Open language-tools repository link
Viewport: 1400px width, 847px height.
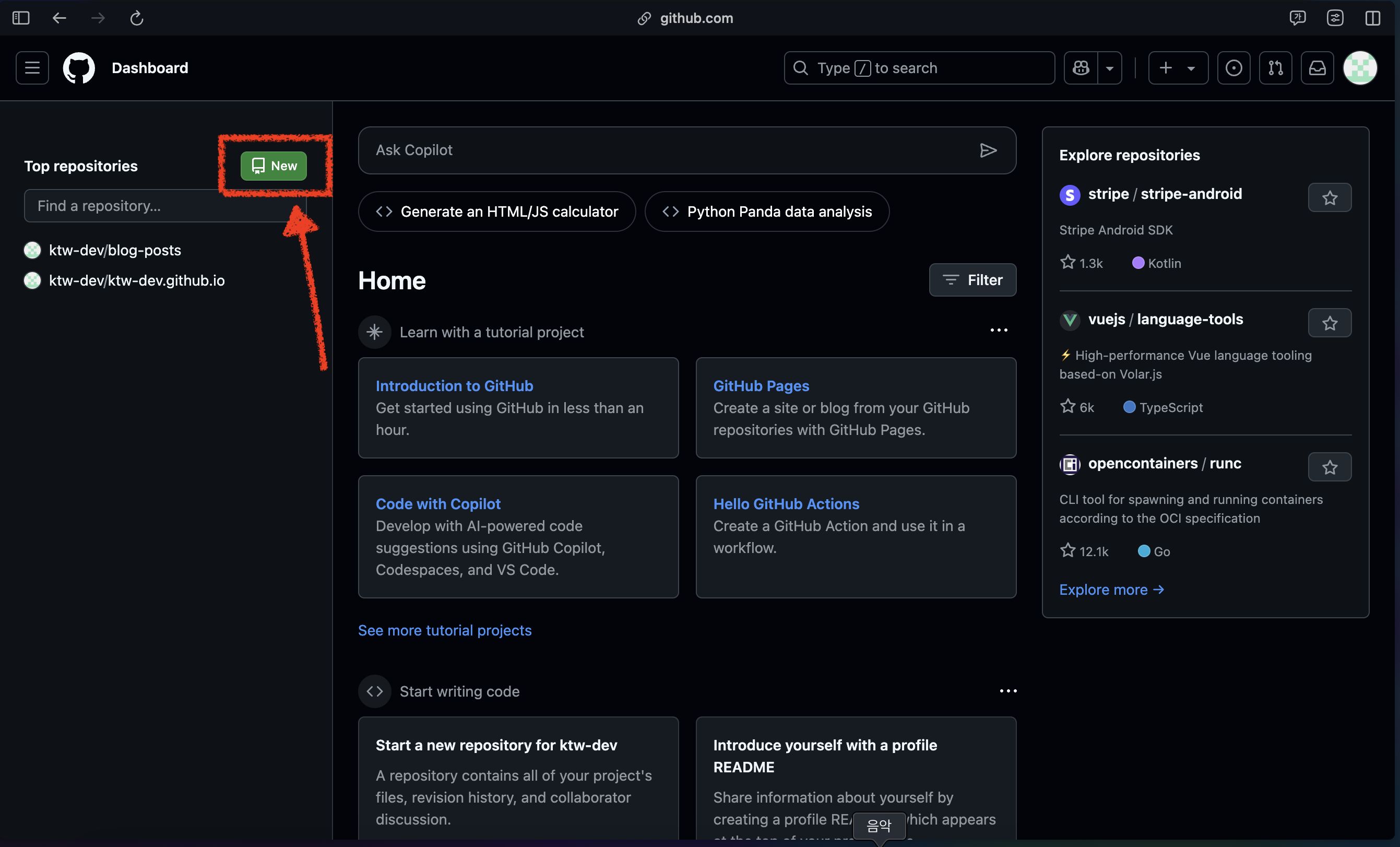1190,319
